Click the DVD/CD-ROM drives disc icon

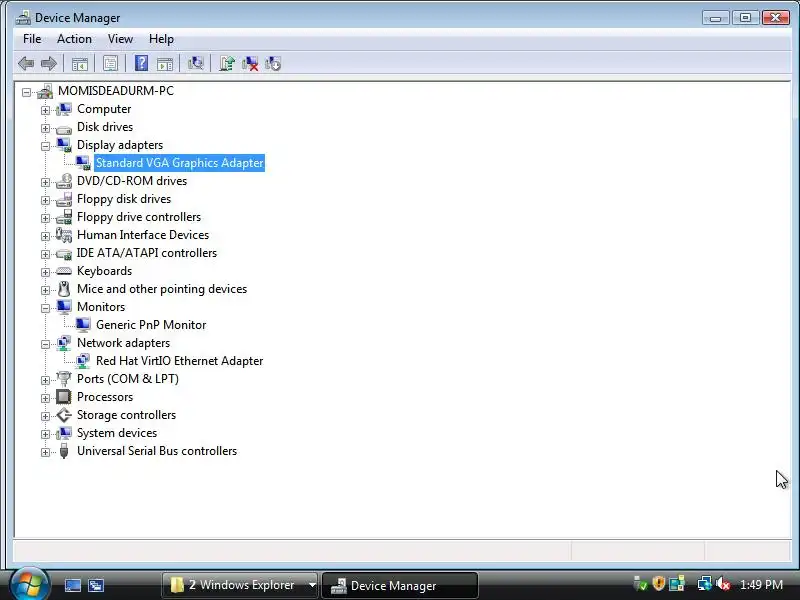[64, 181]
